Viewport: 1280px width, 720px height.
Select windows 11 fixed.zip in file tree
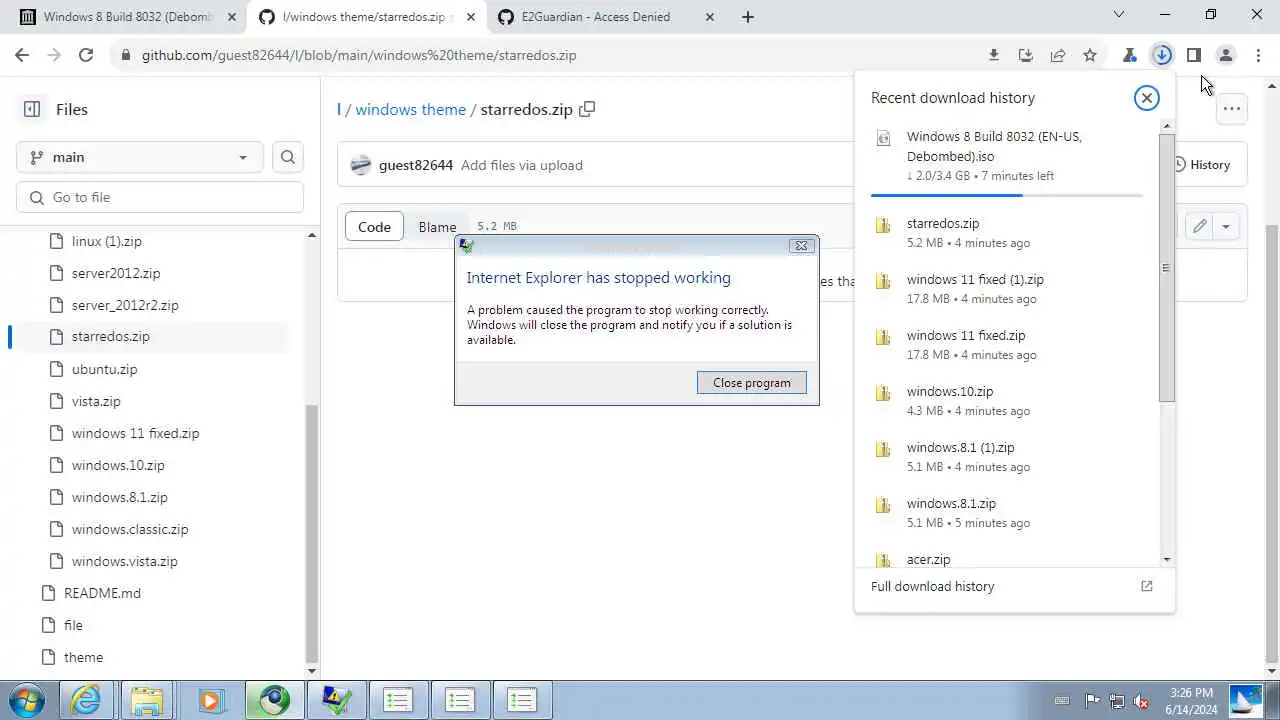coord(135,433)
